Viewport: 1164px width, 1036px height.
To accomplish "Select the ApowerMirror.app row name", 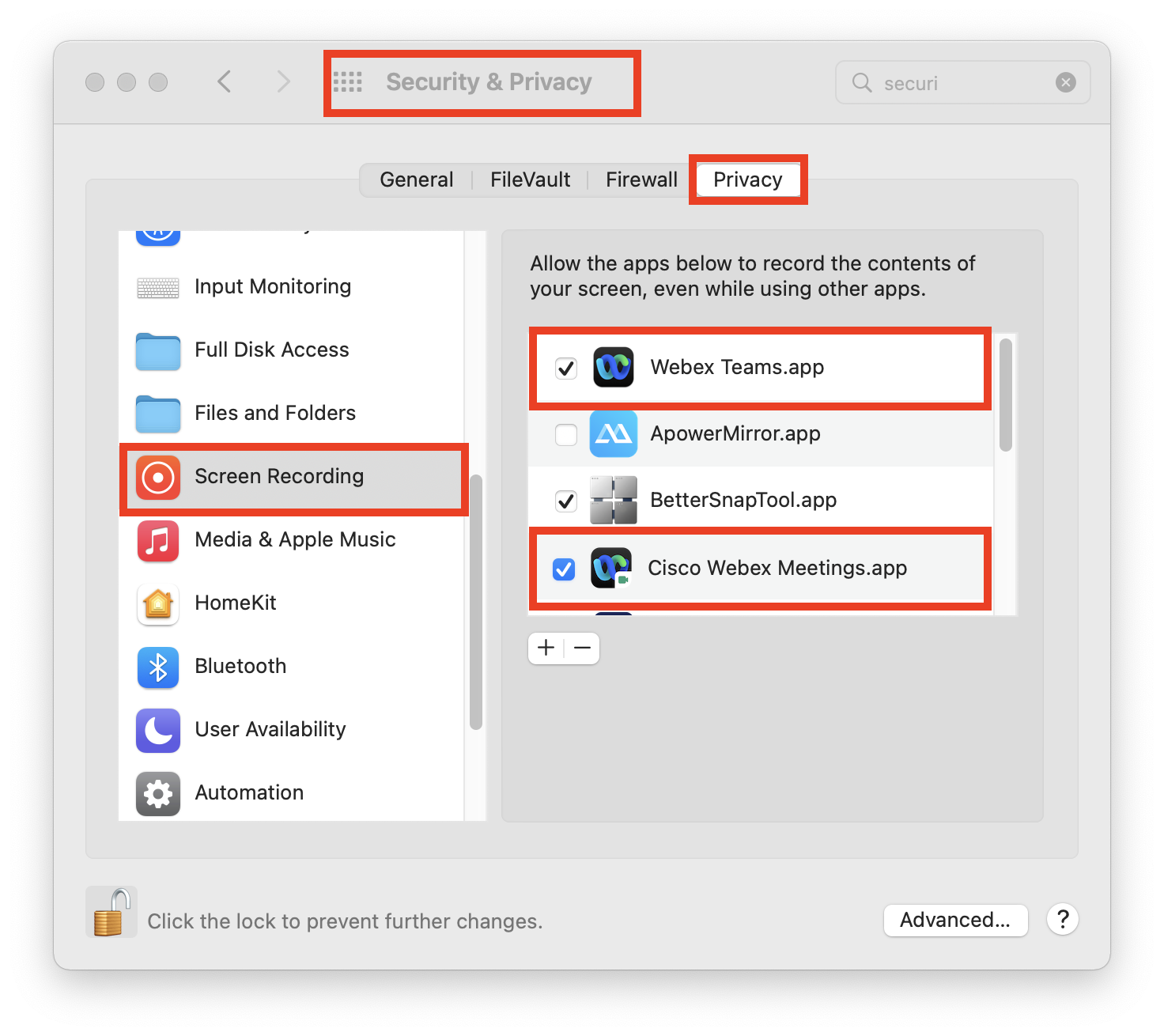I will [x=735, y=433].
